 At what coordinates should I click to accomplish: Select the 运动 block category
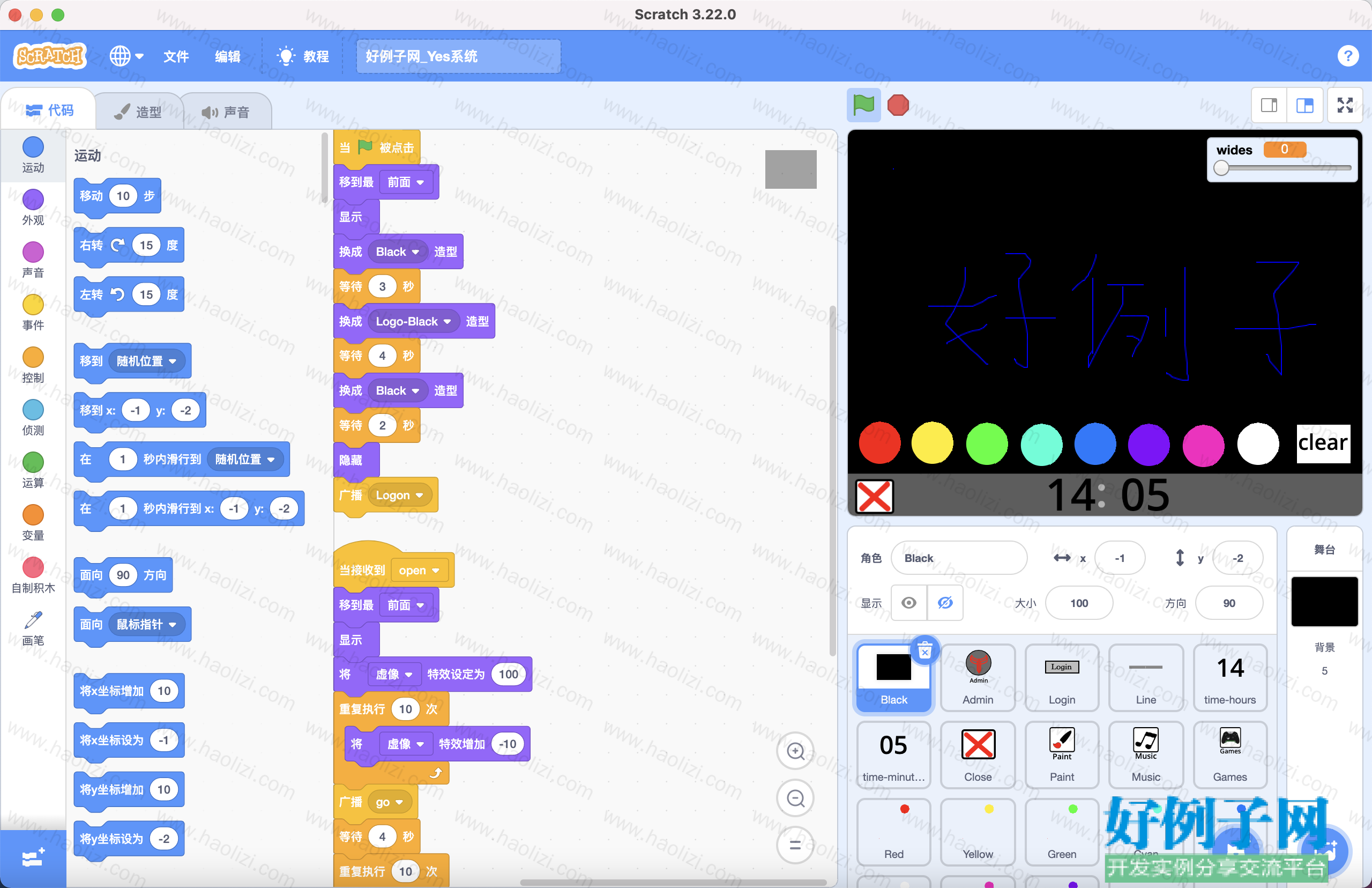tap(33, 154)
